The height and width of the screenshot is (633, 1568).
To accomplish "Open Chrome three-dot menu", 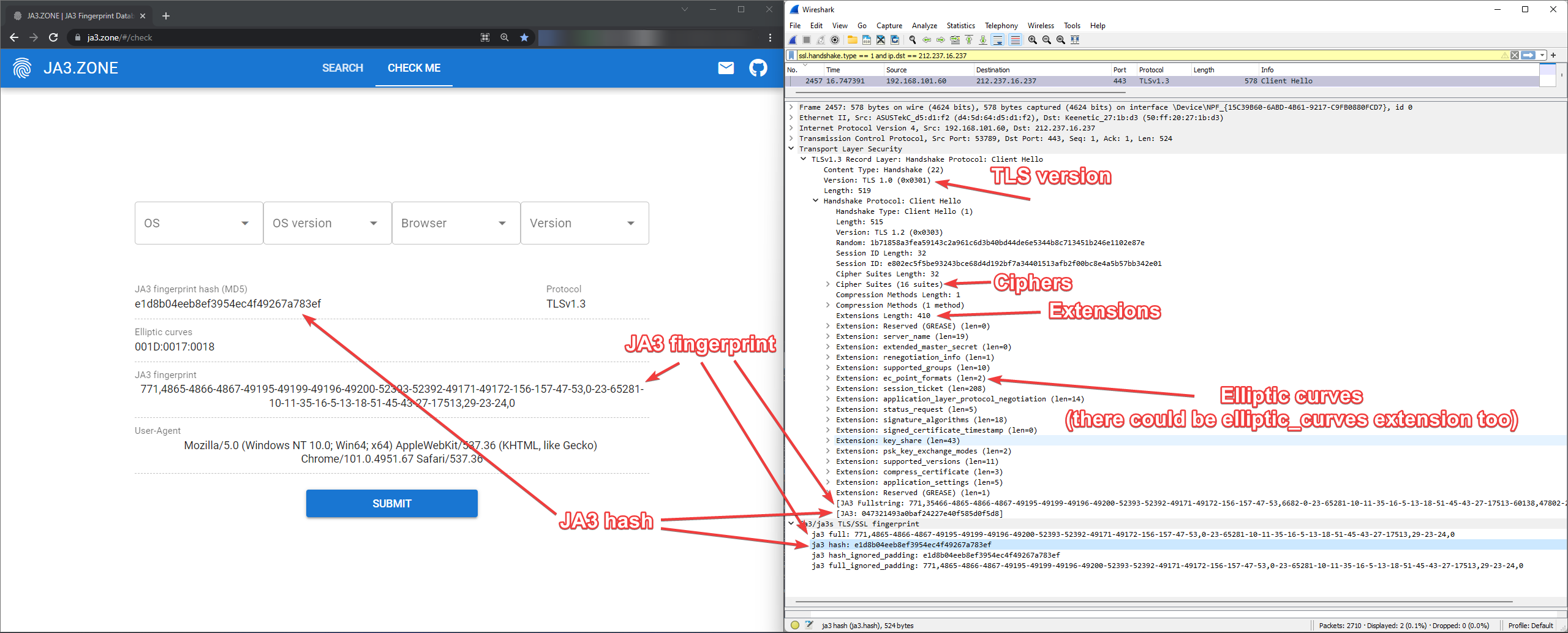I will click(x=770, y=37).
